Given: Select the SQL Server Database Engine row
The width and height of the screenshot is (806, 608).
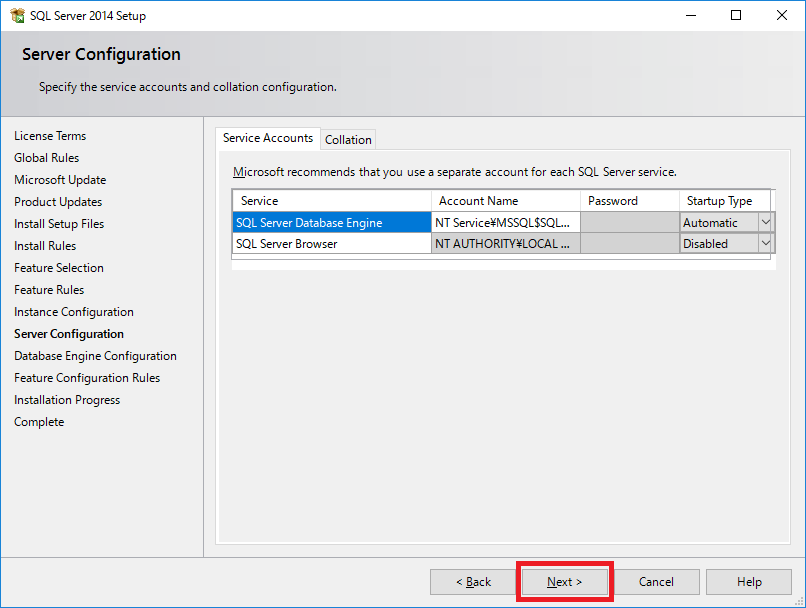Looking at the screenshot, I should [332, 223].
